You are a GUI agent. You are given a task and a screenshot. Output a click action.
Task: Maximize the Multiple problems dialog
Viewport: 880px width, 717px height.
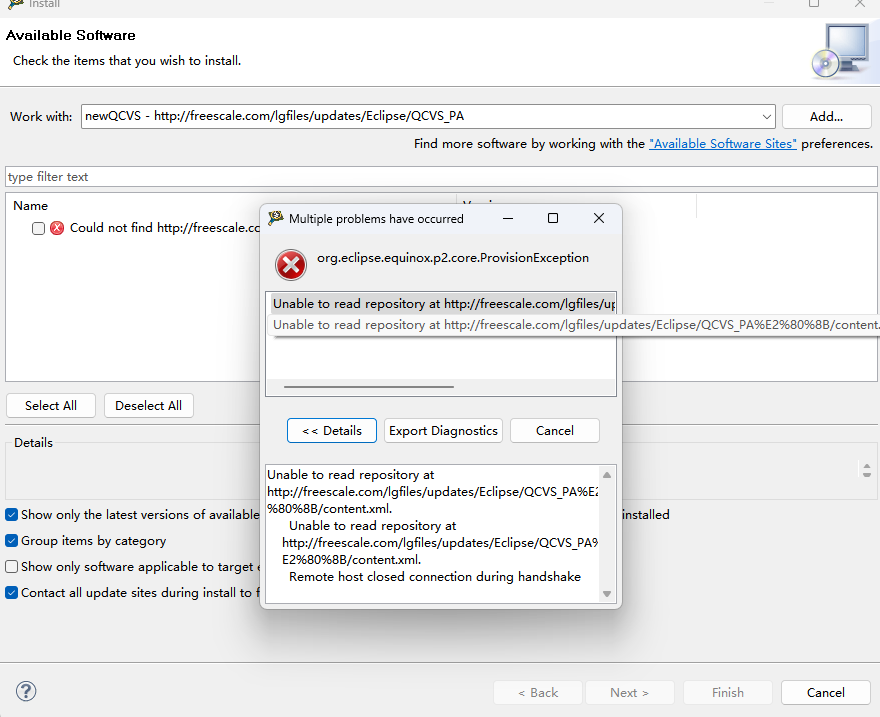pos(553,218)
